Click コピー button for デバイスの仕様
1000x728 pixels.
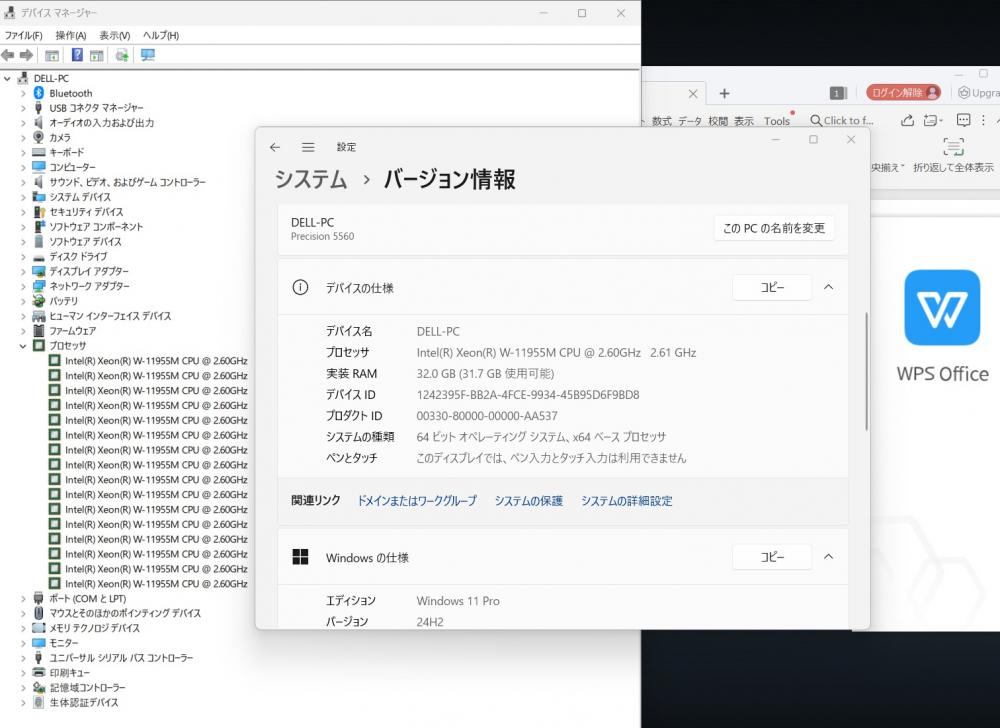pos(772,288)
